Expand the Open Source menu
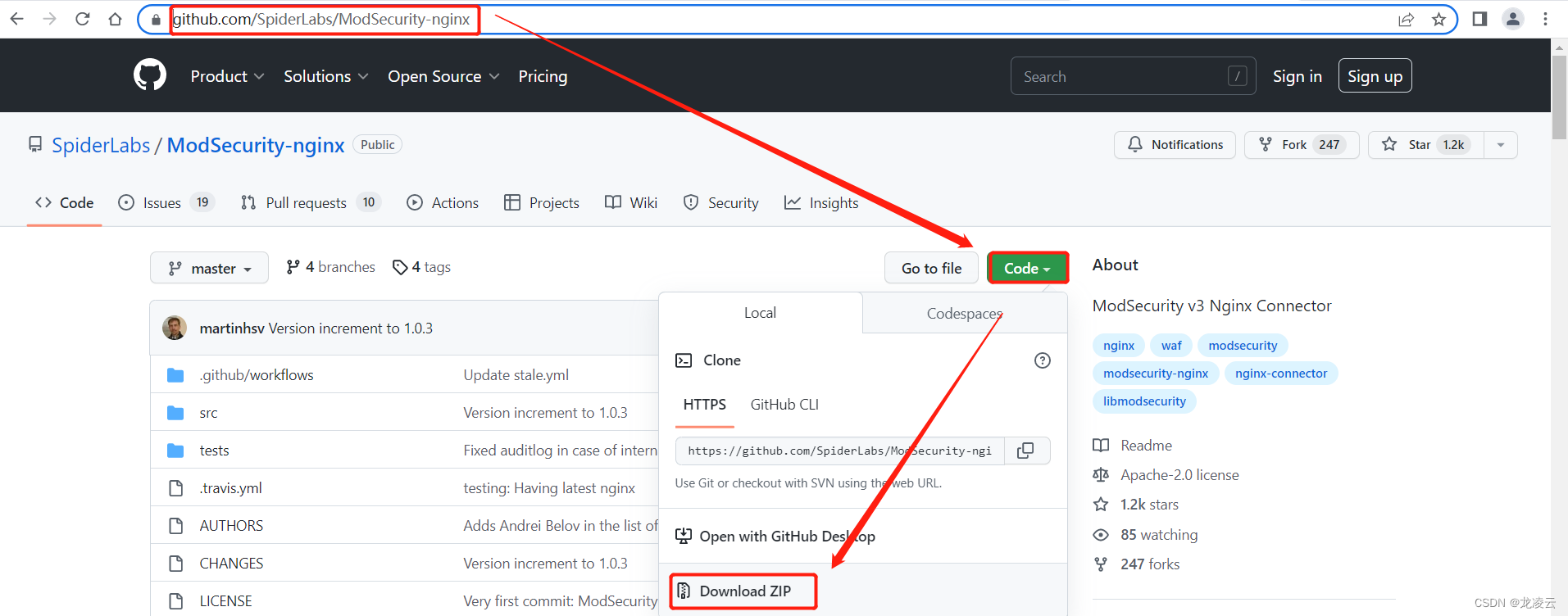 443,76
